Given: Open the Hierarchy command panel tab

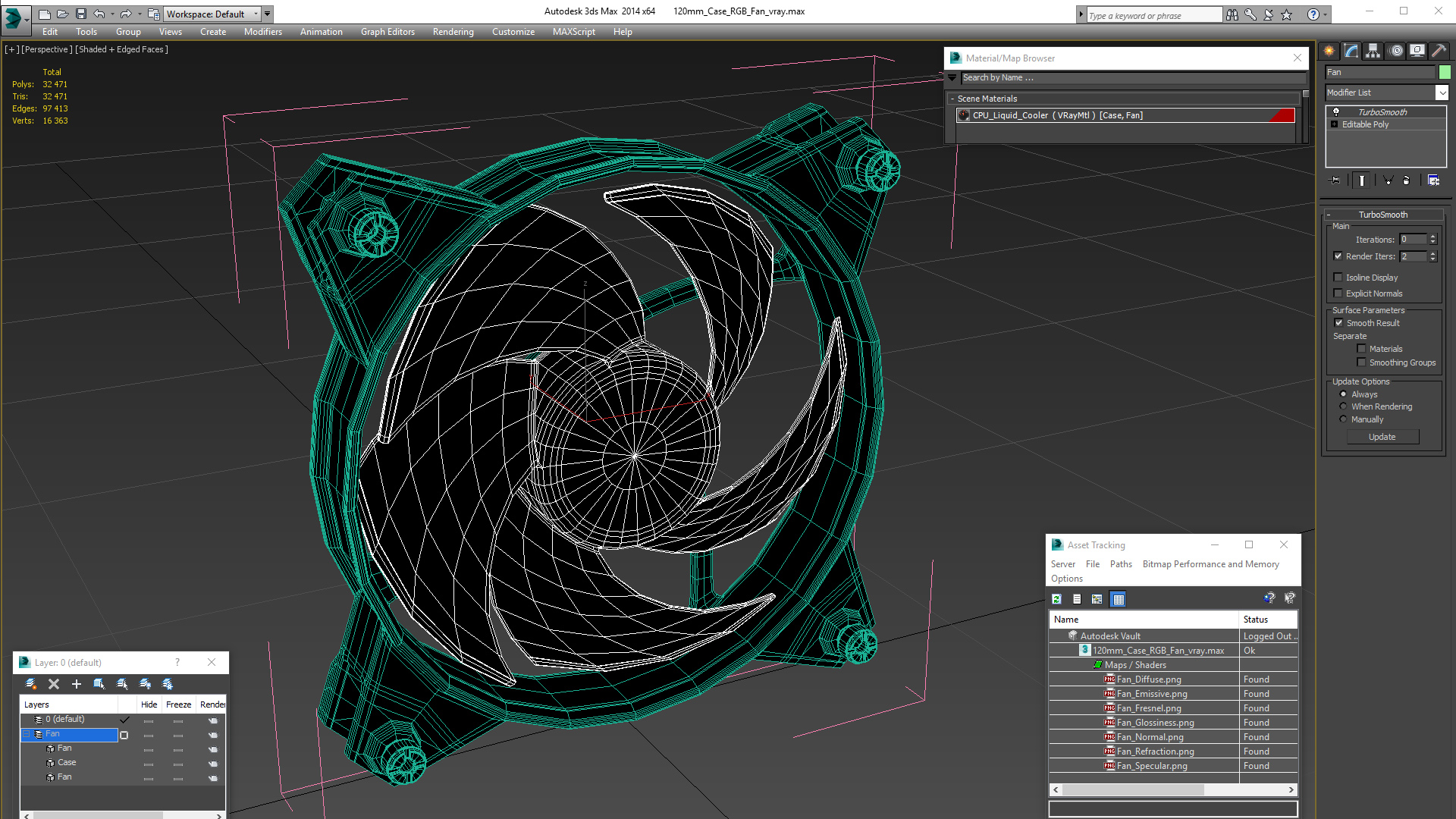Looking at the screenshot, I should click(1373, 51).
